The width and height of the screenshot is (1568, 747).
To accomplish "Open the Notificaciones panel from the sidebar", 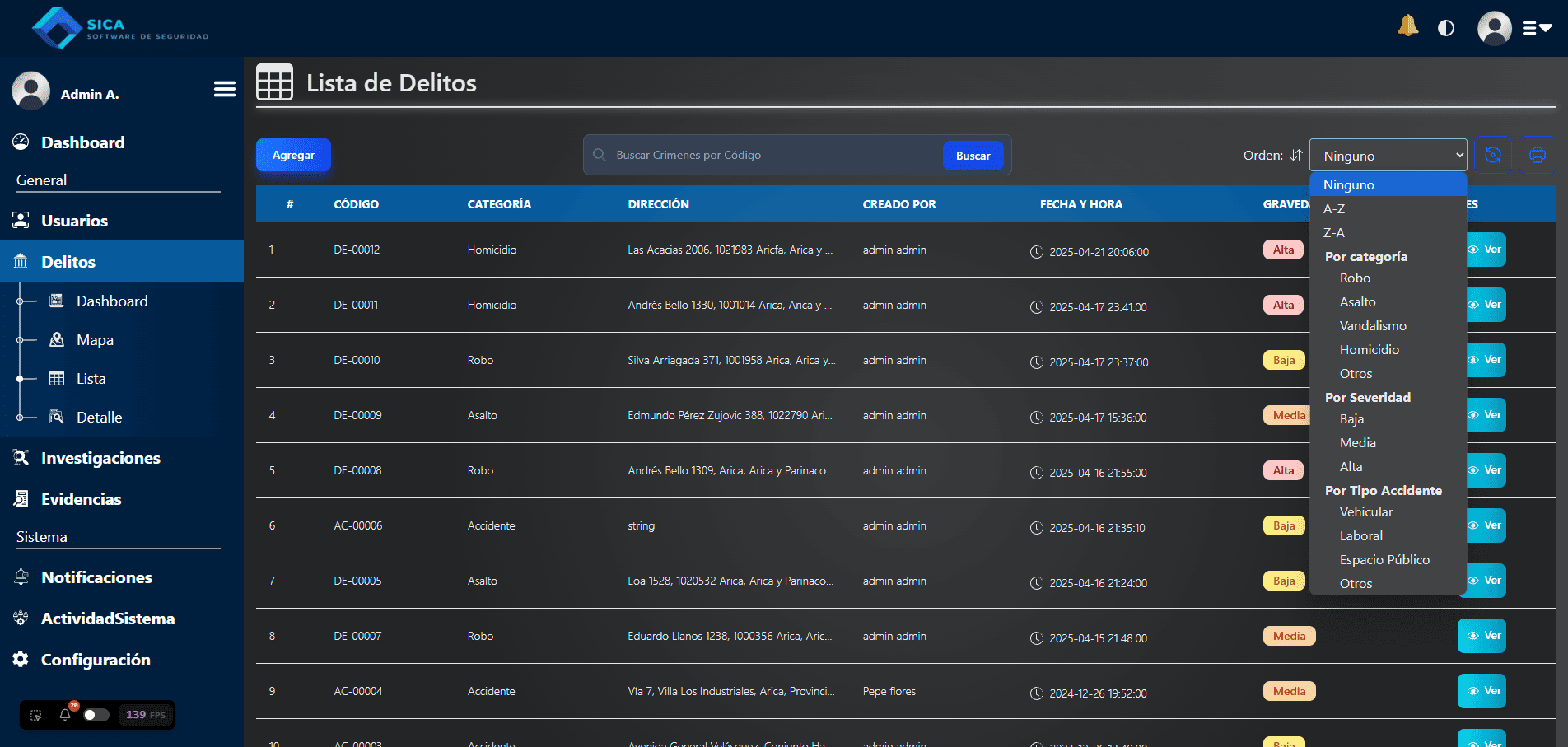I will pos(96,577).
